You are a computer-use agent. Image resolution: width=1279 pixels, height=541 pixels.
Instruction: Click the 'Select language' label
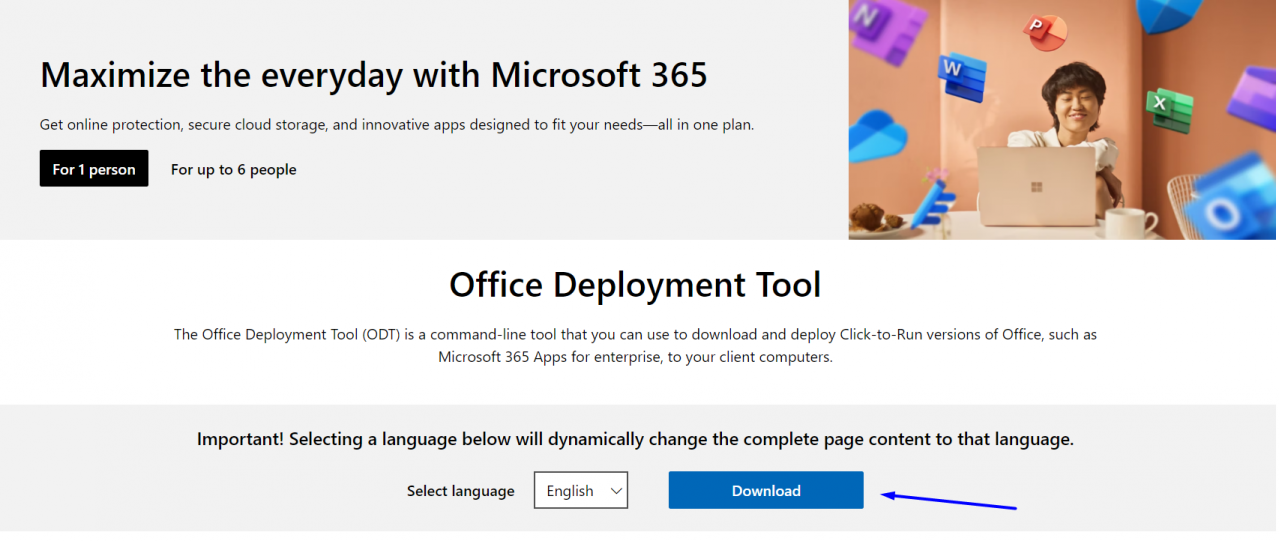click(x=460, y=491)
